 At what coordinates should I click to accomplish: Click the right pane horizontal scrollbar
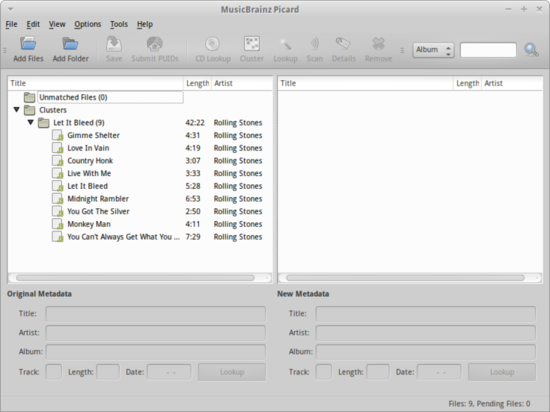pos(405,278)
